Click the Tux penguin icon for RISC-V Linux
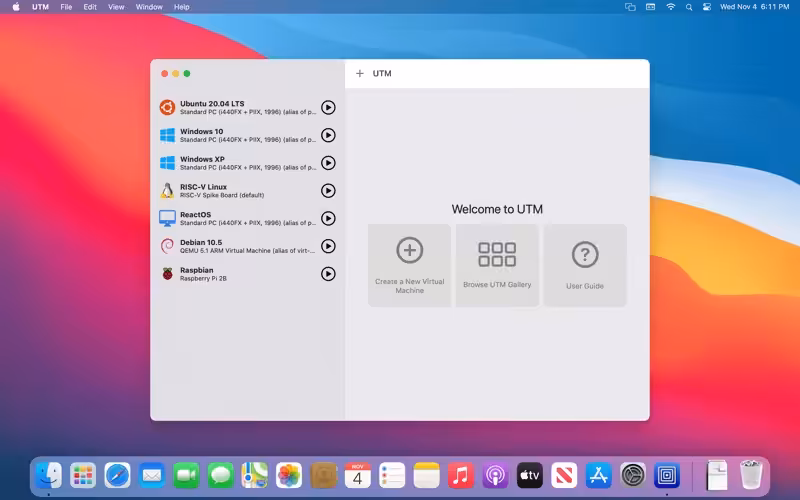The width and height of the screenshot is (800, 500). tap(167, 191)
